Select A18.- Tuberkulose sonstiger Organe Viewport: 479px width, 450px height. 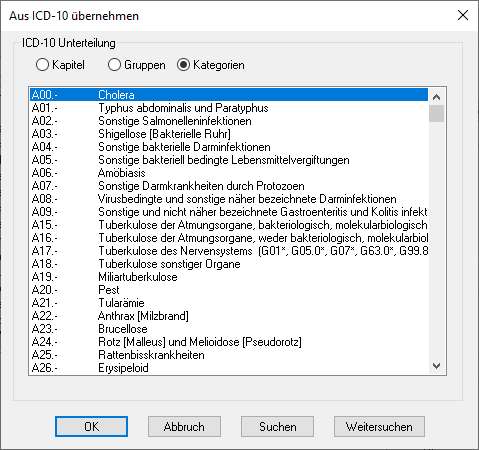click(x=229, y=264)
